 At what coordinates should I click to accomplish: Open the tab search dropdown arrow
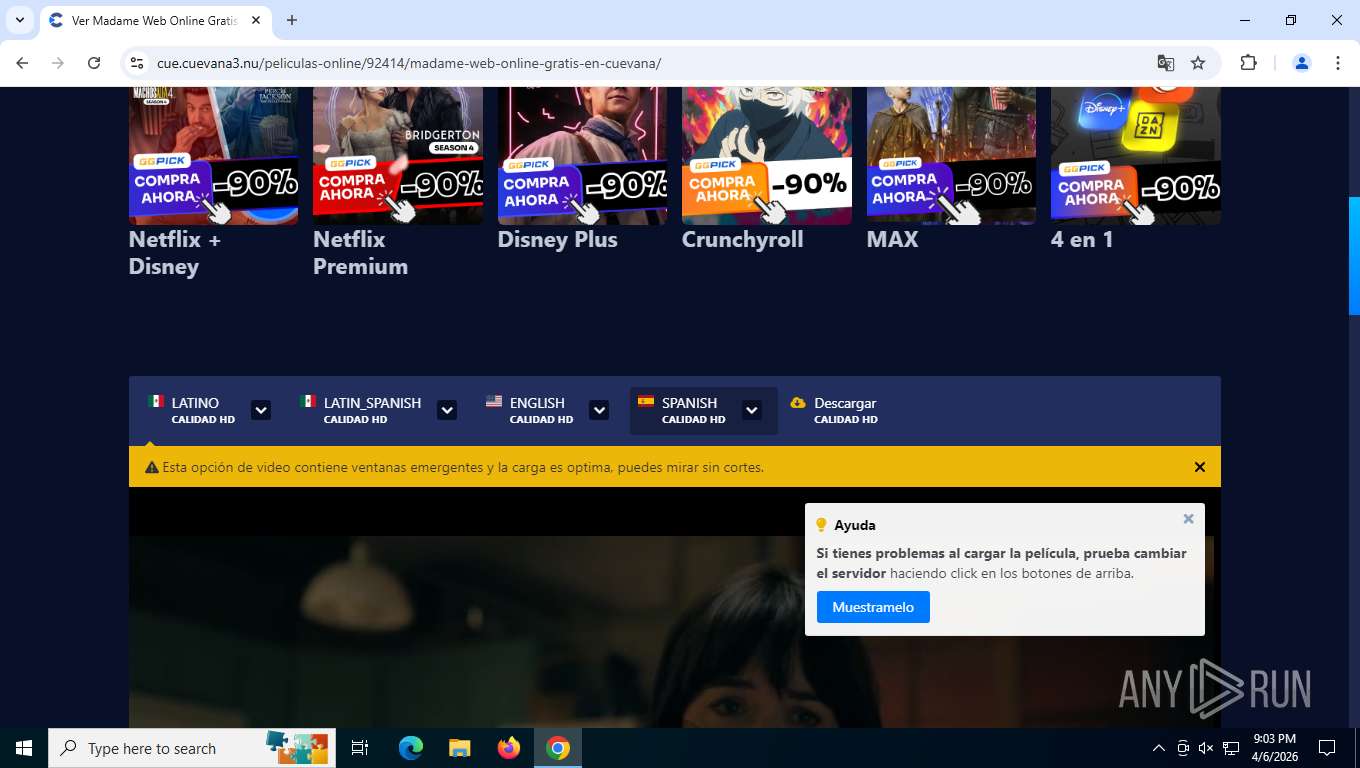point(20,20)
